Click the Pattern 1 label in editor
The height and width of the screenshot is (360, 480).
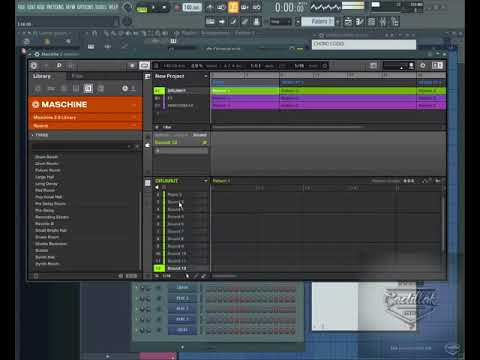coord(221,181)
